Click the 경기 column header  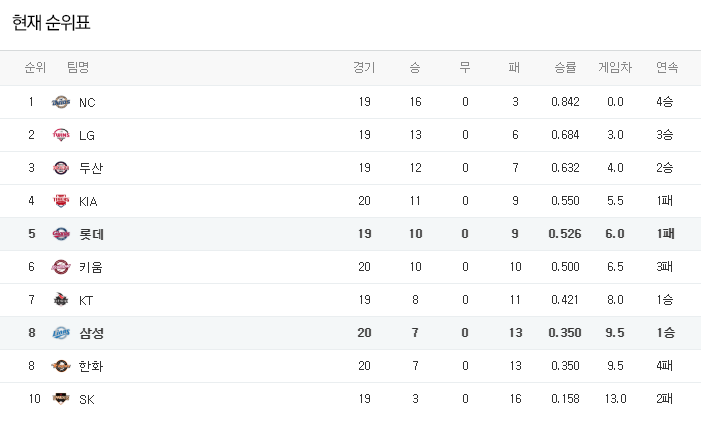point(364,68)
